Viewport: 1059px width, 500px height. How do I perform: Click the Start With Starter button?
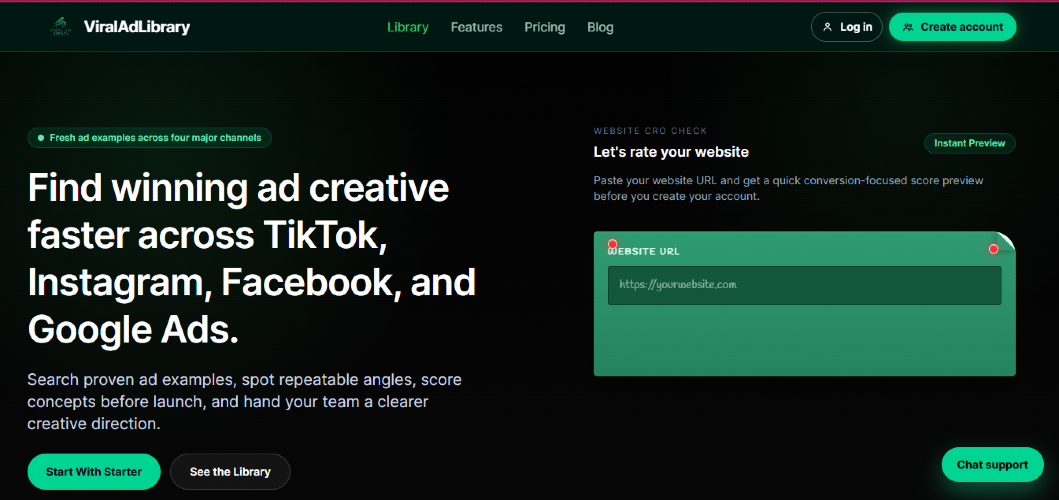click(94, 472)
